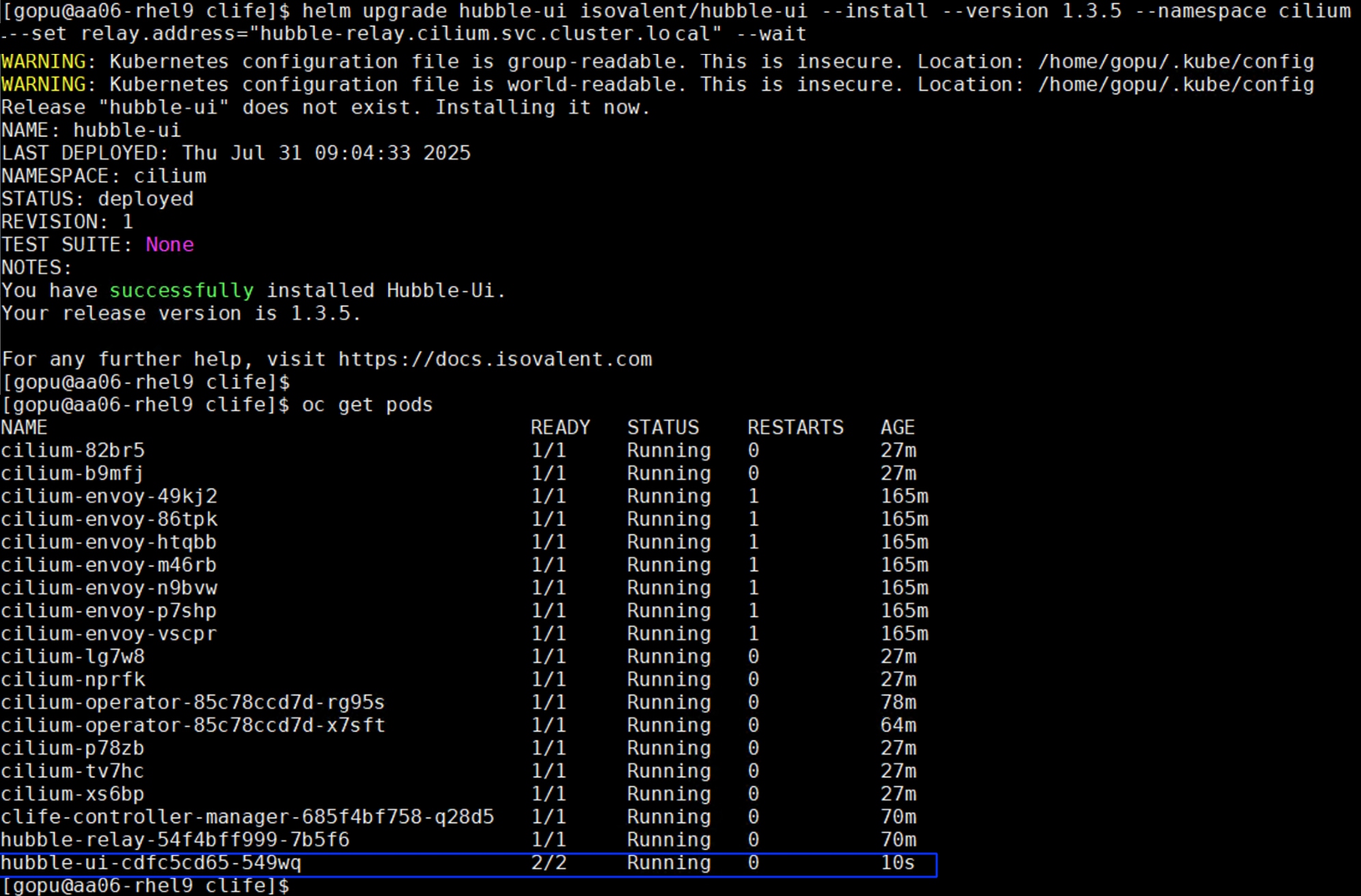Click the oc get pods command text
Viewport: 1361px width, 896px height.
coord(367,405)
